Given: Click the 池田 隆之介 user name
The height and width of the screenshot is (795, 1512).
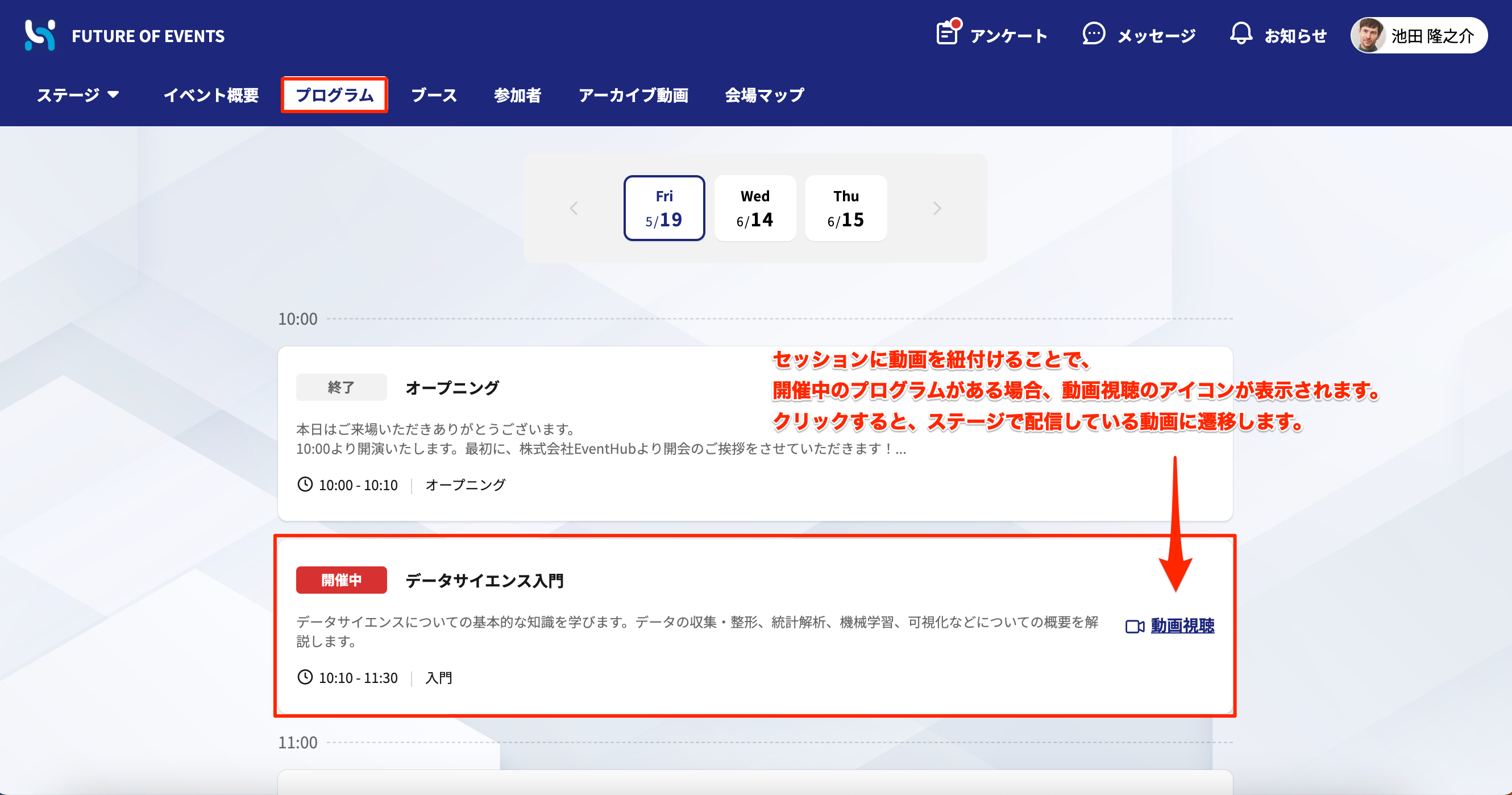Looking at the screenshot, I should (x=1433, y=36).
